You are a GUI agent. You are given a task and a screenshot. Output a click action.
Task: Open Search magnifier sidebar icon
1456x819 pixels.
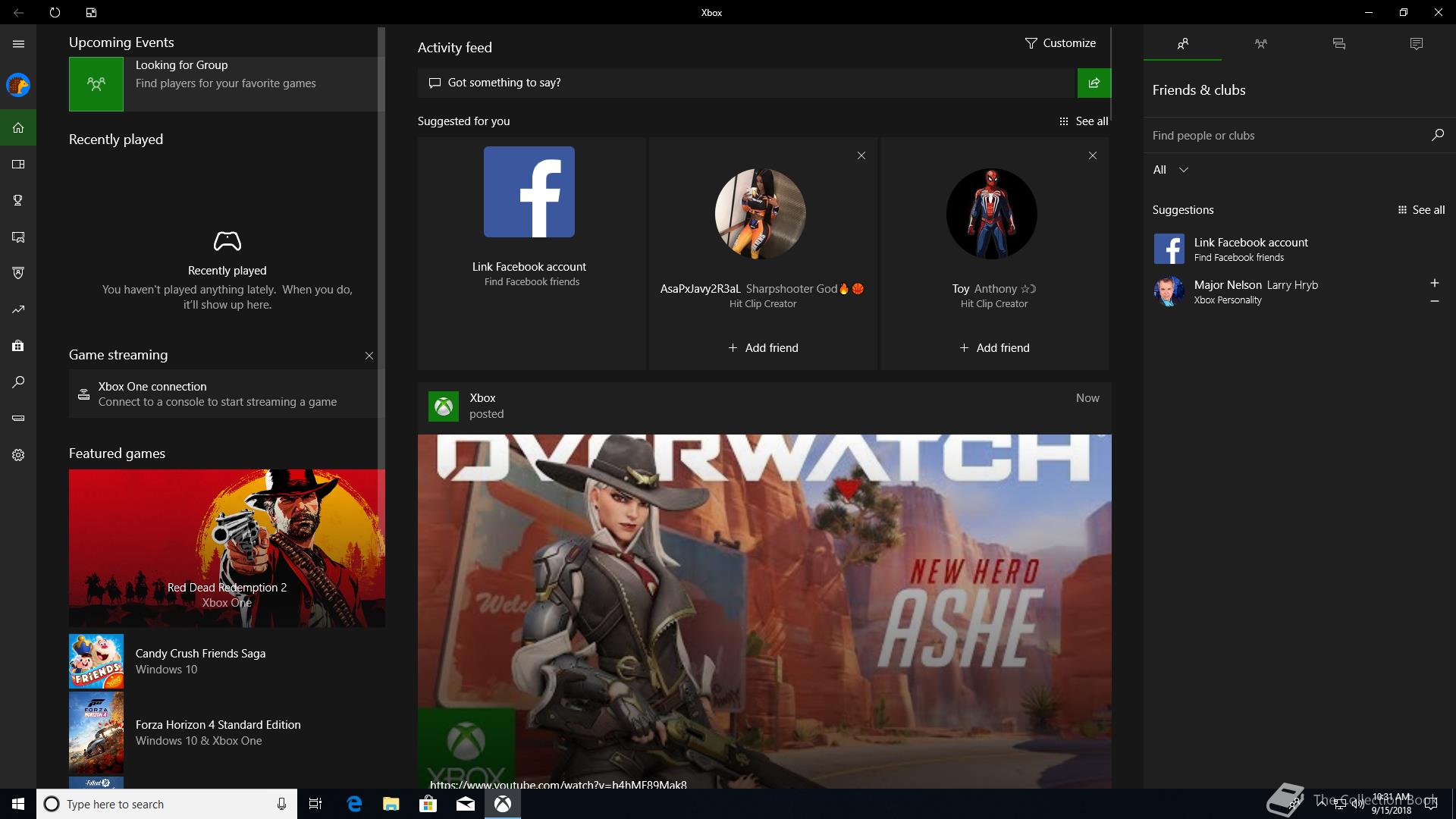tap(18, 382)
